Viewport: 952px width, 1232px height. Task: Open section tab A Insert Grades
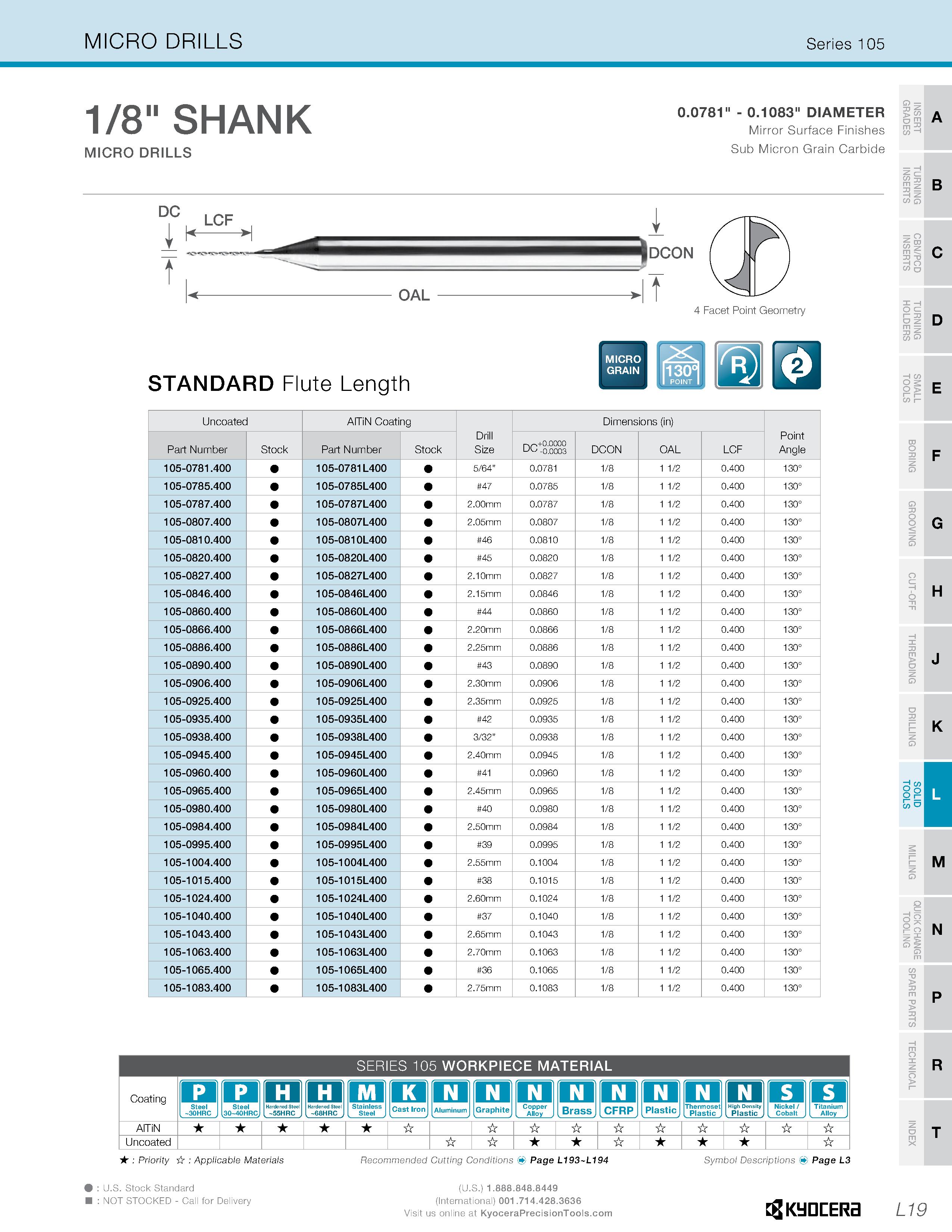point(925,117)
